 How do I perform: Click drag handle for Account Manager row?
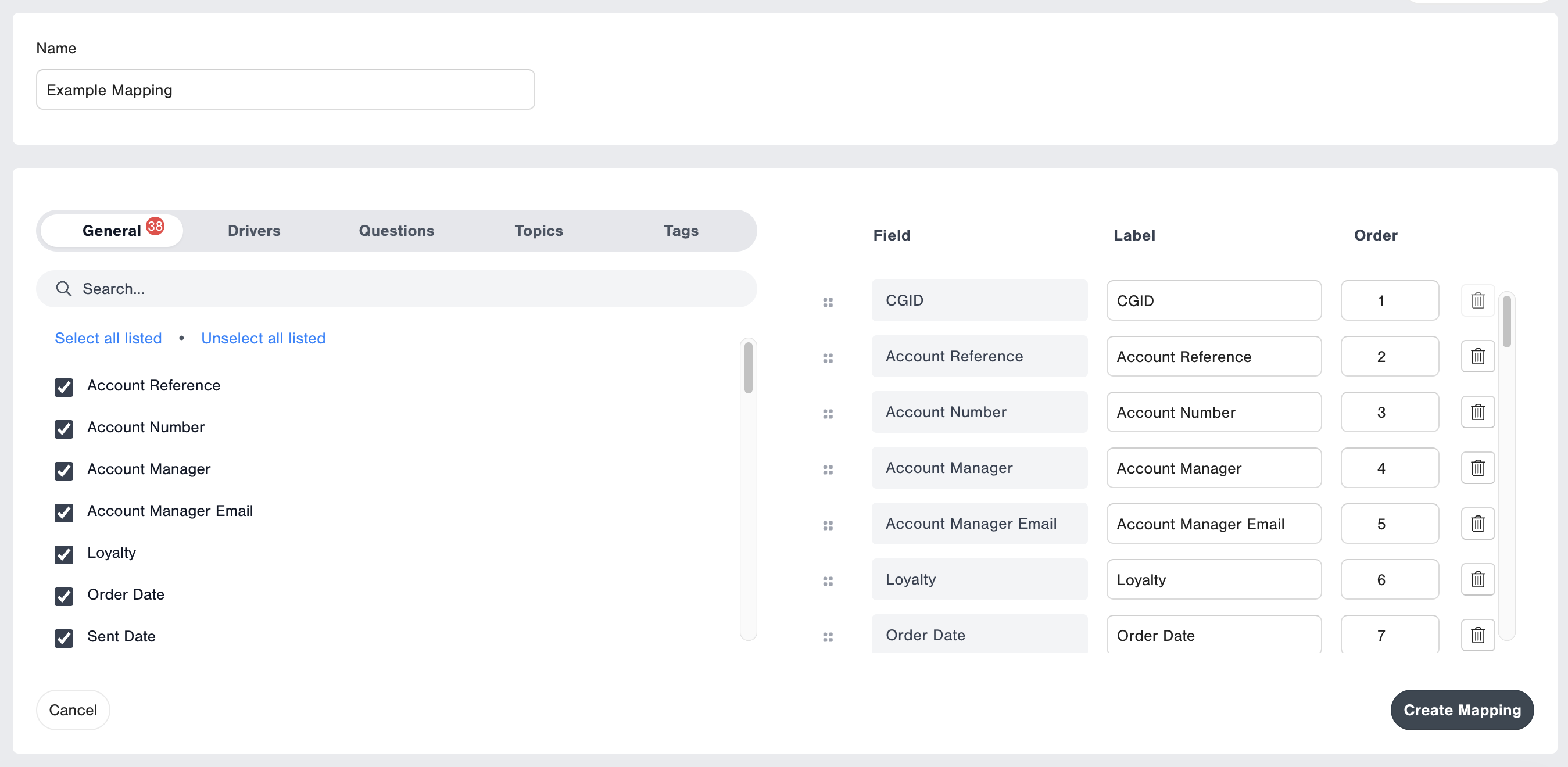828,469
